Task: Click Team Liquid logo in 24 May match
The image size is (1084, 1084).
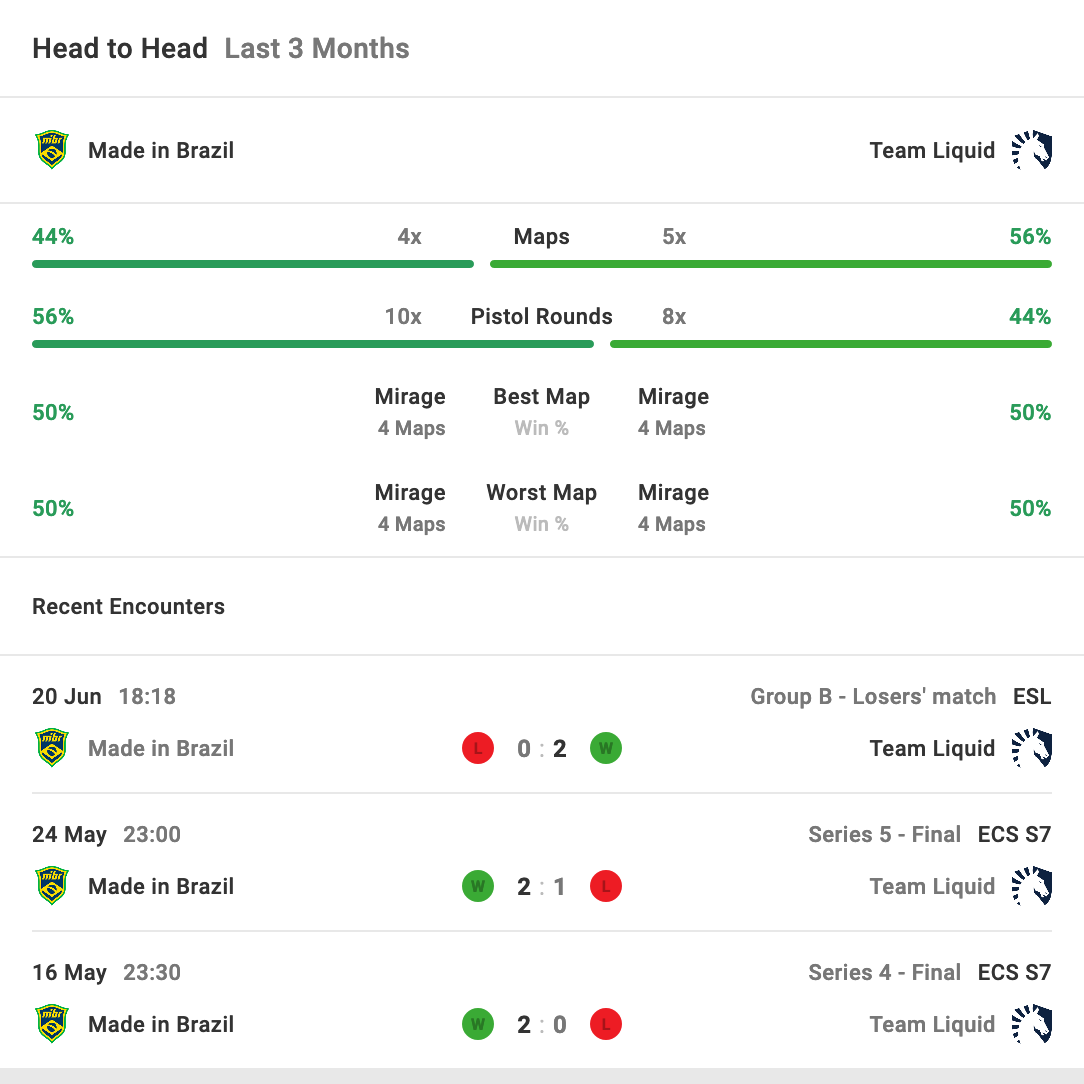Action: point(1032,886)
